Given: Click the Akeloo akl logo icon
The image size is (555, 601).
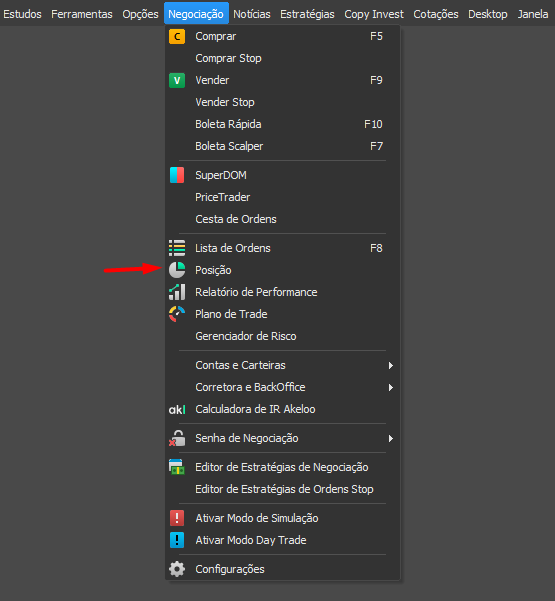Looking at the screenshot, I should [x=177, y=409].
